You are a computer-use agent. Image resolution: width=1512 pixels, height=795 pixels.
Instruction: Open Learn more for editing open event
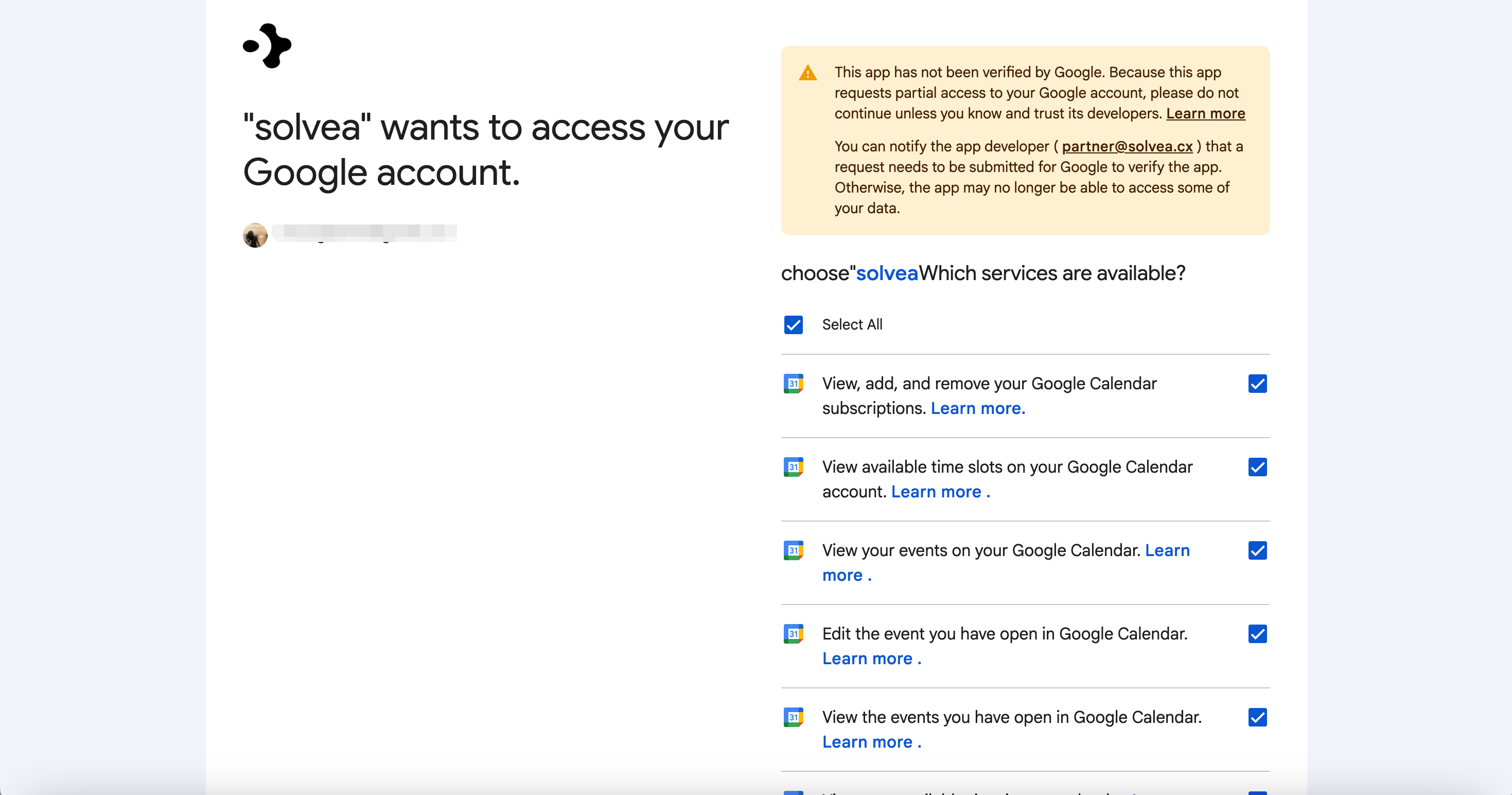[x=871, y=659]
